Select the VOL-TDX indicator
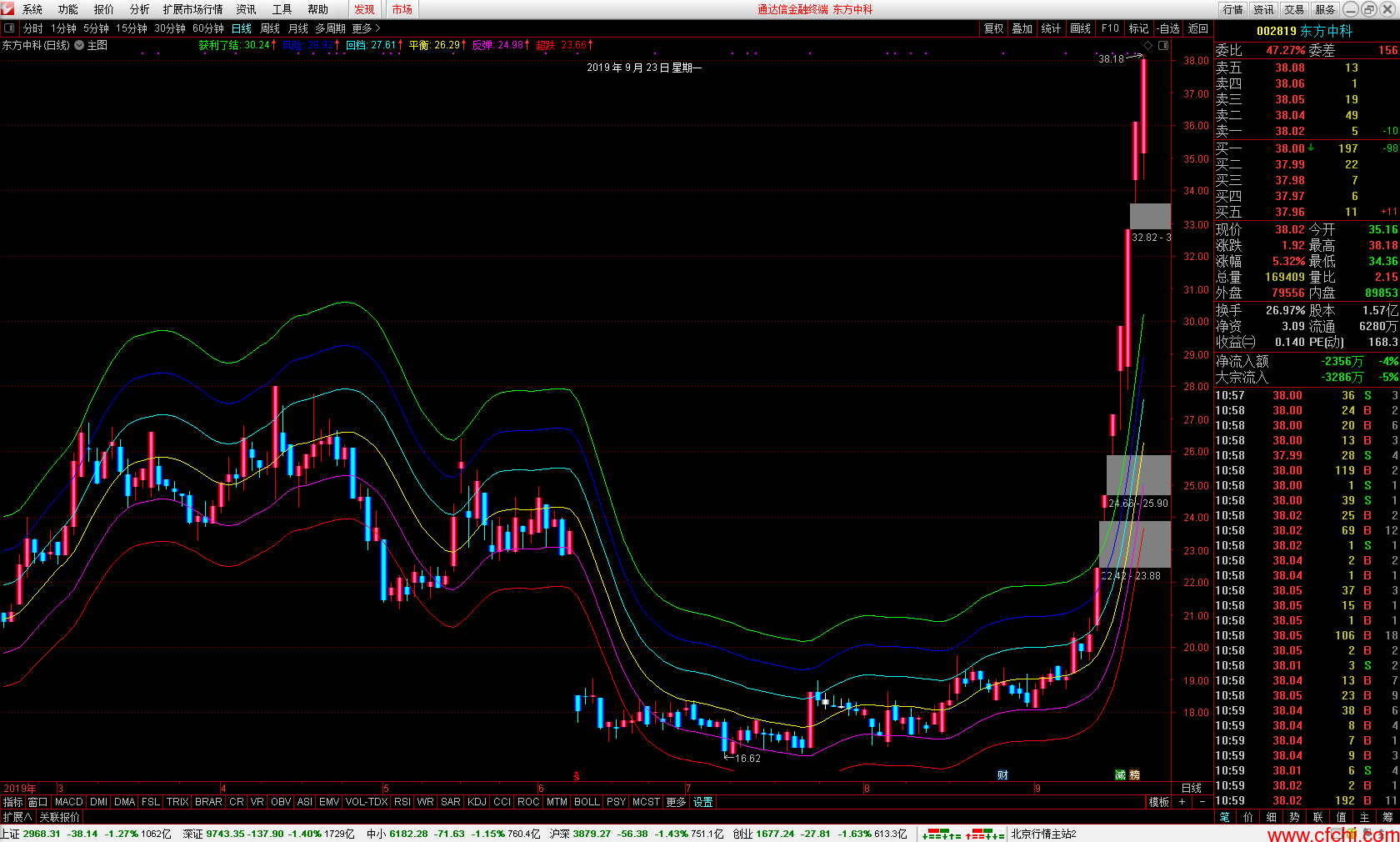Screen dimensions: 1400x842 point(367,801)
